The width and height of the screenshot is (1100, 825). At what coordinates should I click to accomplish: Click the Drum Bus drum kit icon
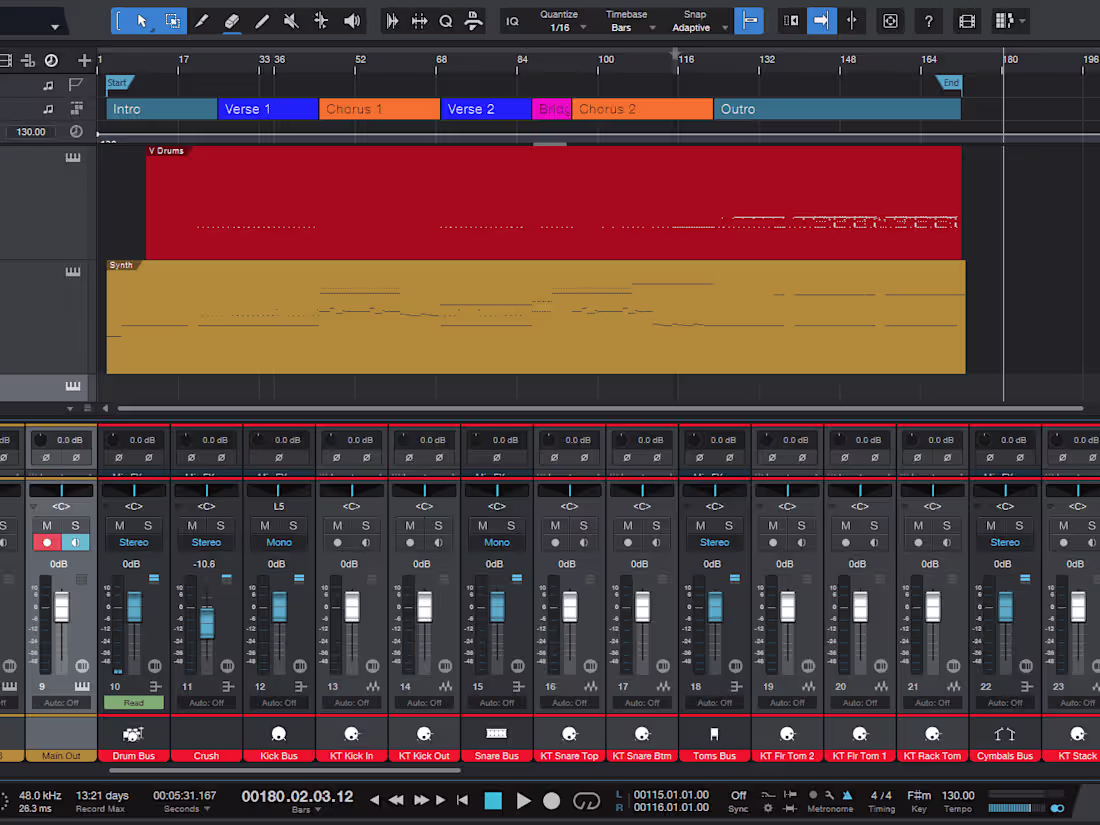click(x=133, y=734)
